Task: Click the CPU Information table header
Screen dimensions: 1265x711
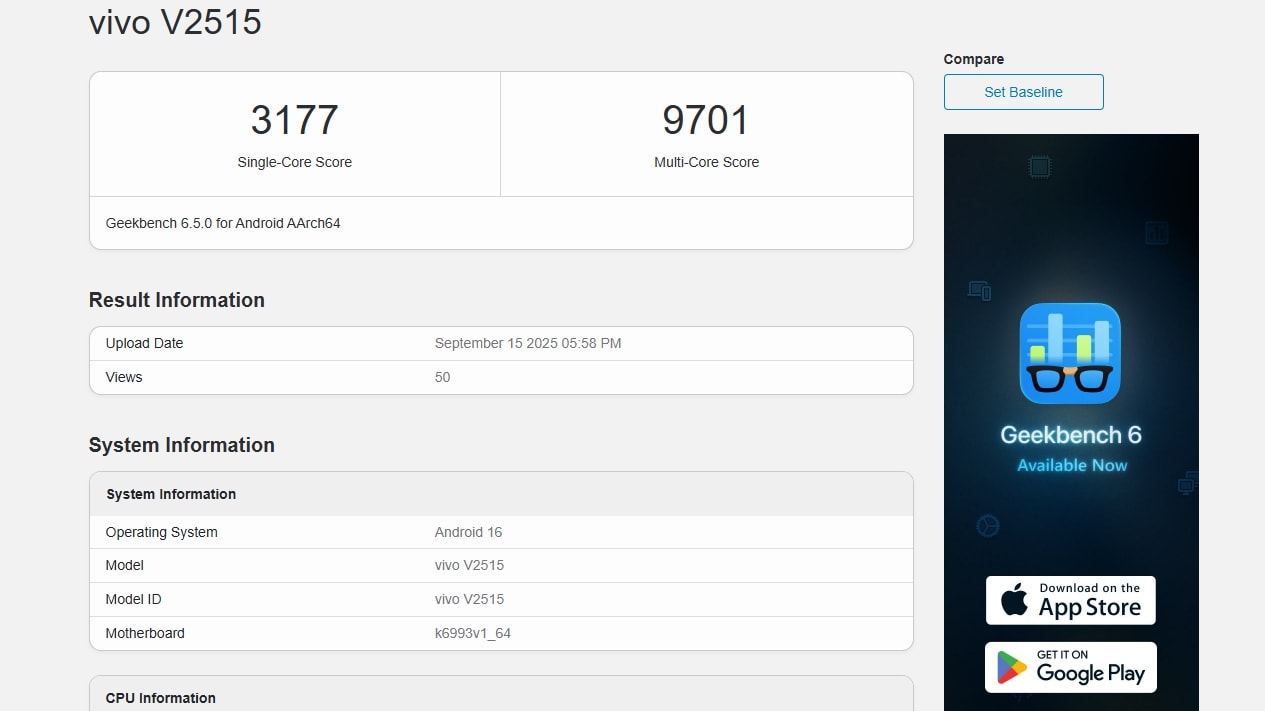Action: pos(161,698)
